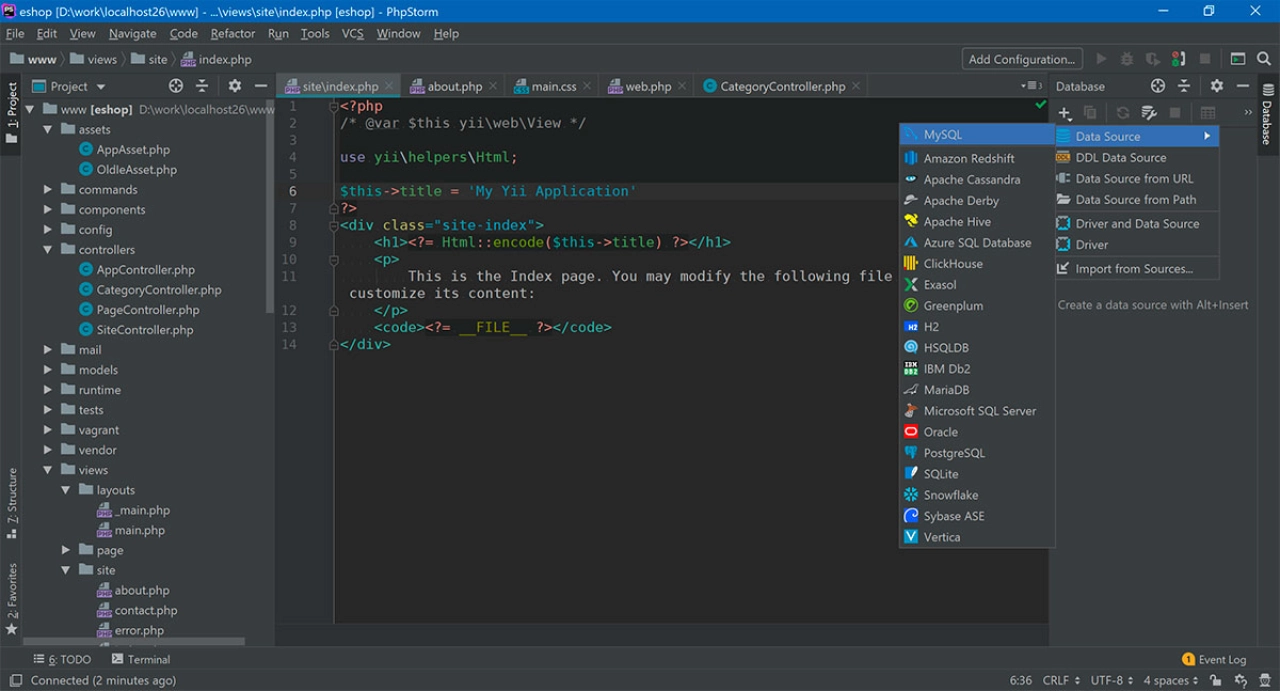
Task: Click line 6 title assignment code
Action: tap(488, 191)
